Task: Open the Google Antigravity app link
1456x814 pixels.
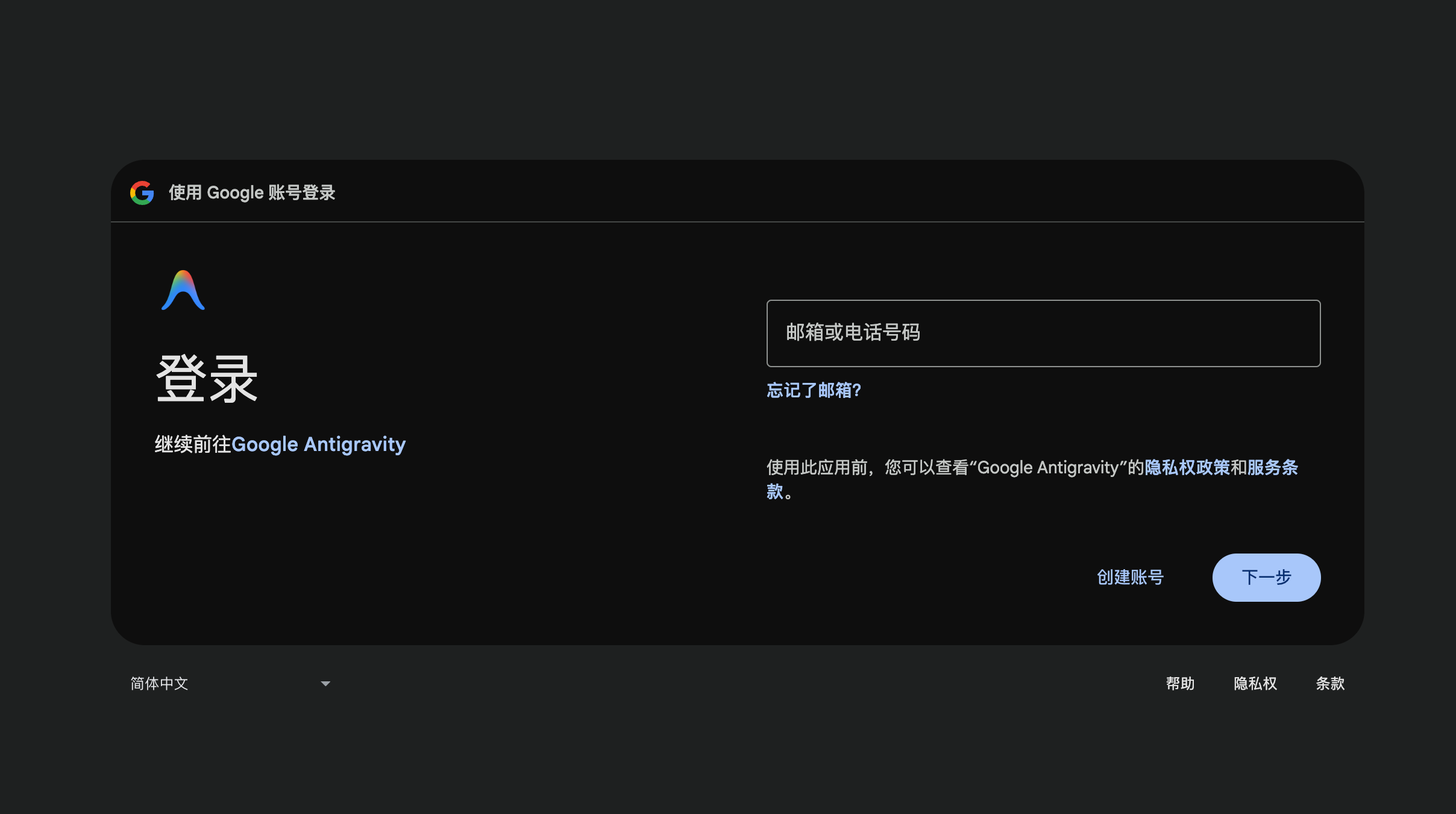Action: pyautogui.click(x=318, y=444)
